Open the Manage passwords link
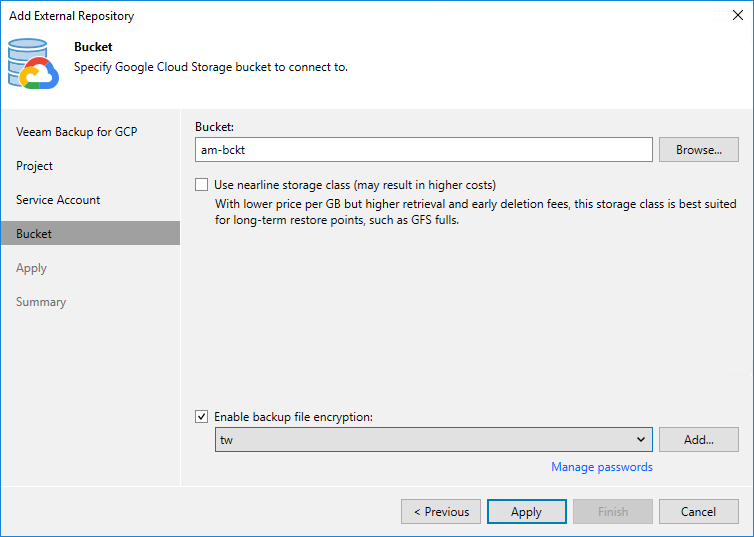This screenshot has width=754, height=537. coord(601,467)
